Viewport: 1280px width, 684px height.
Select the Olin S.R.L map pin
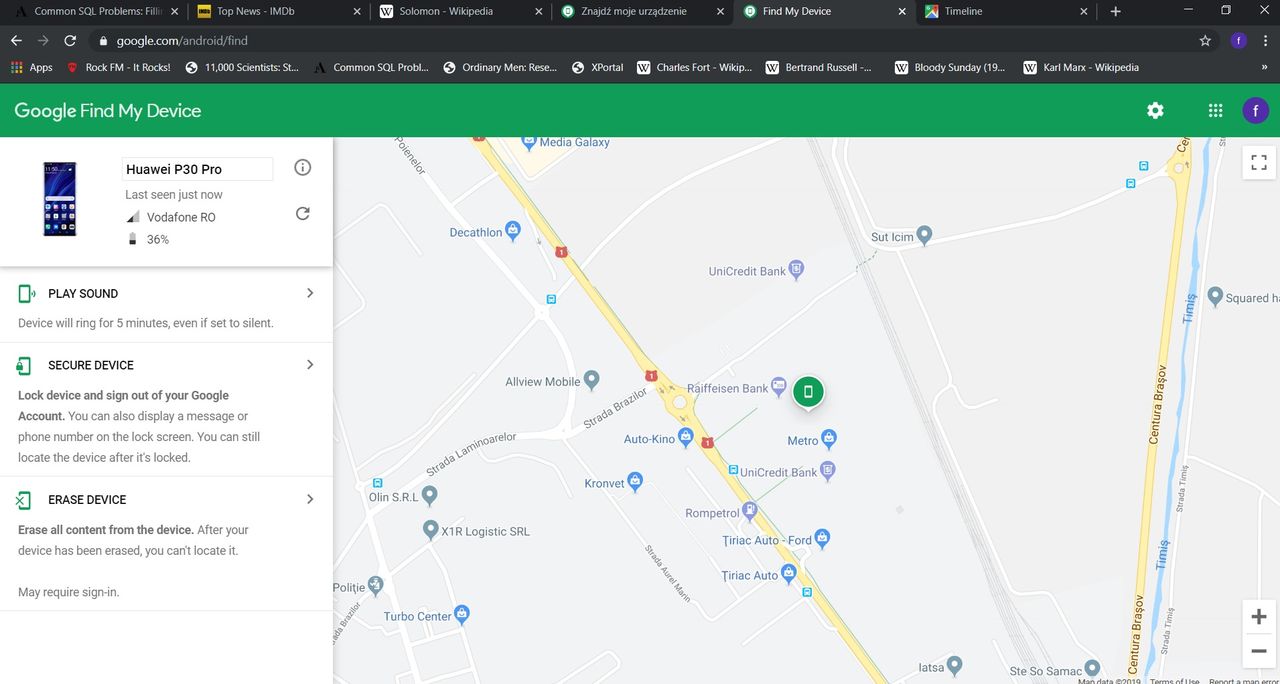[430, 496]
